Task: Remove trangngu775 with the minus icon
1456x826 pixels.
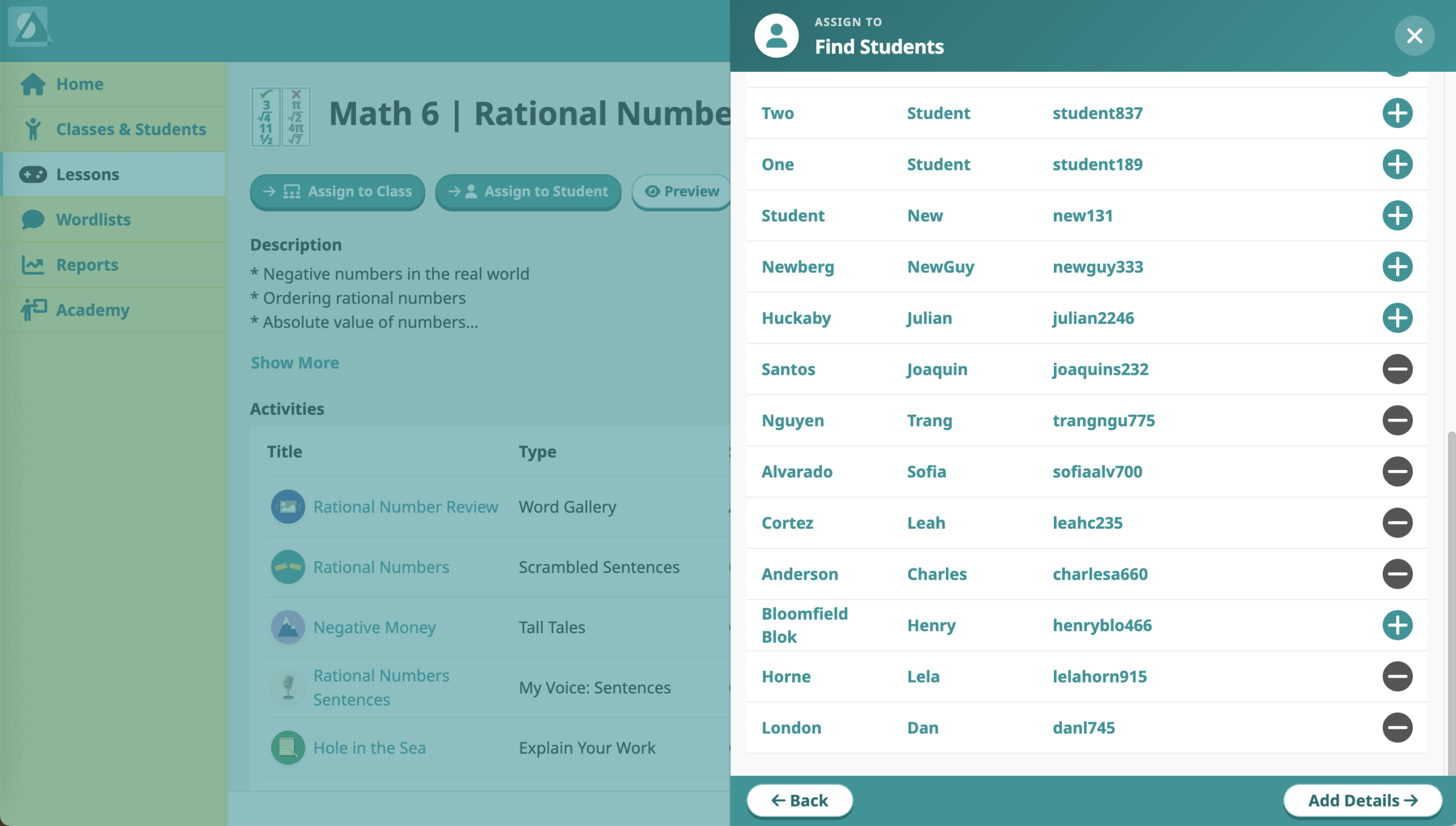Action: coord(1397,420)
